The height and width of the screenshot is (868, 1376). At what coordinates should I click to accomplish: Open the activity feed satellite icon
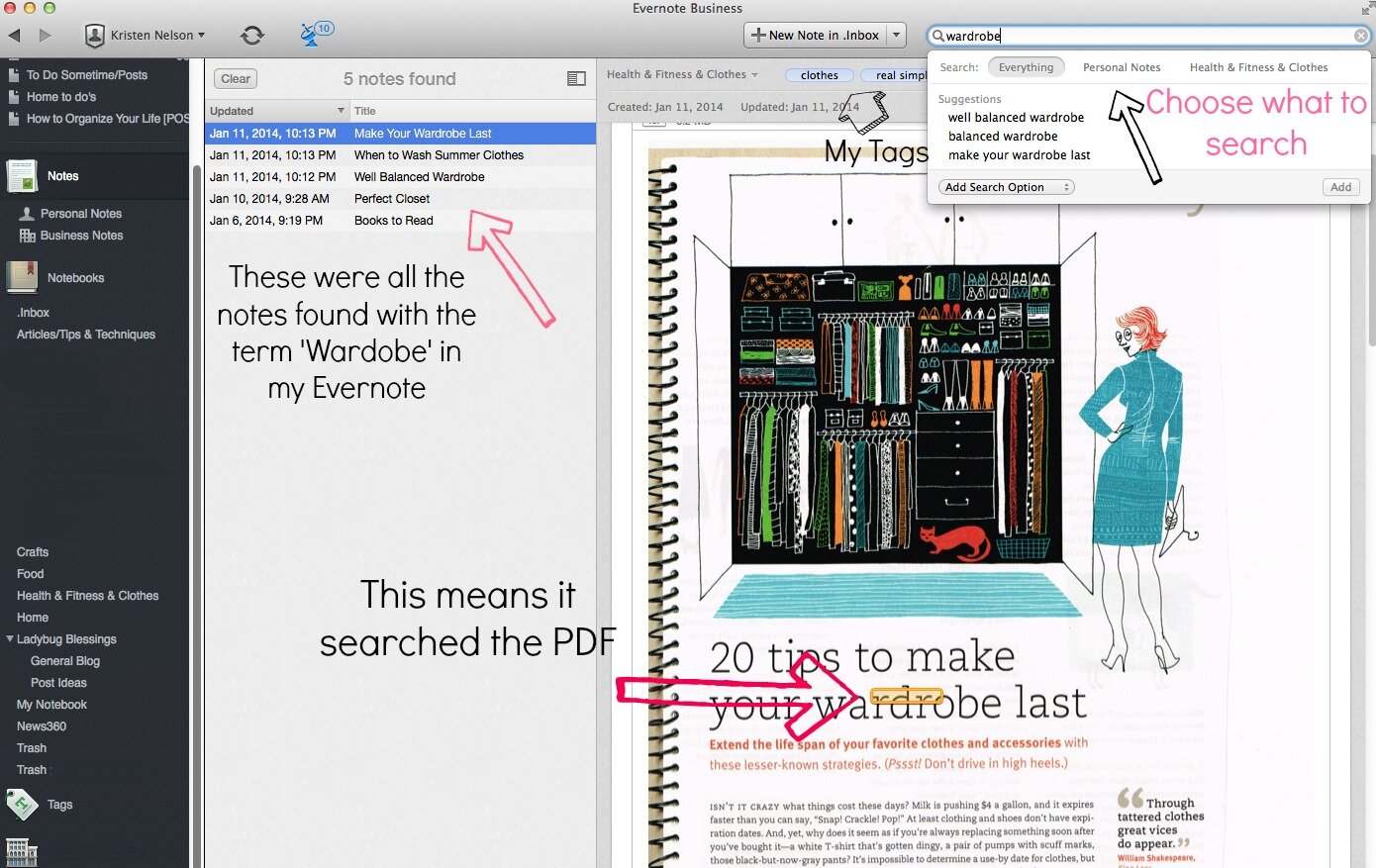pos(313,35)
